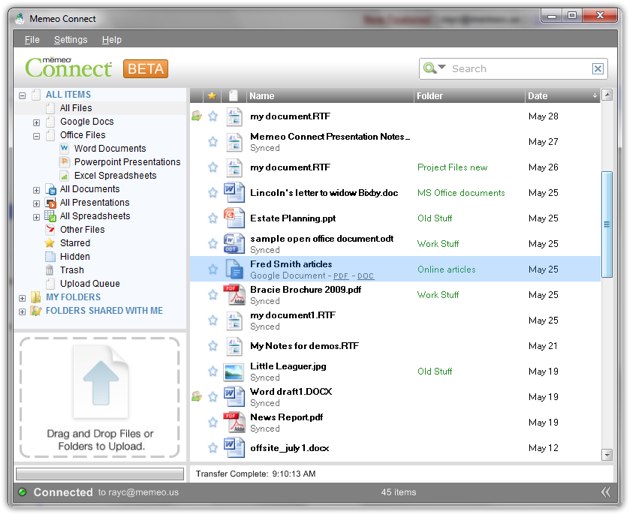Image resolution: width=630 pixels, height=515 pixels.
Task: Open the Starred items list
Action: (x=75, y=243)
